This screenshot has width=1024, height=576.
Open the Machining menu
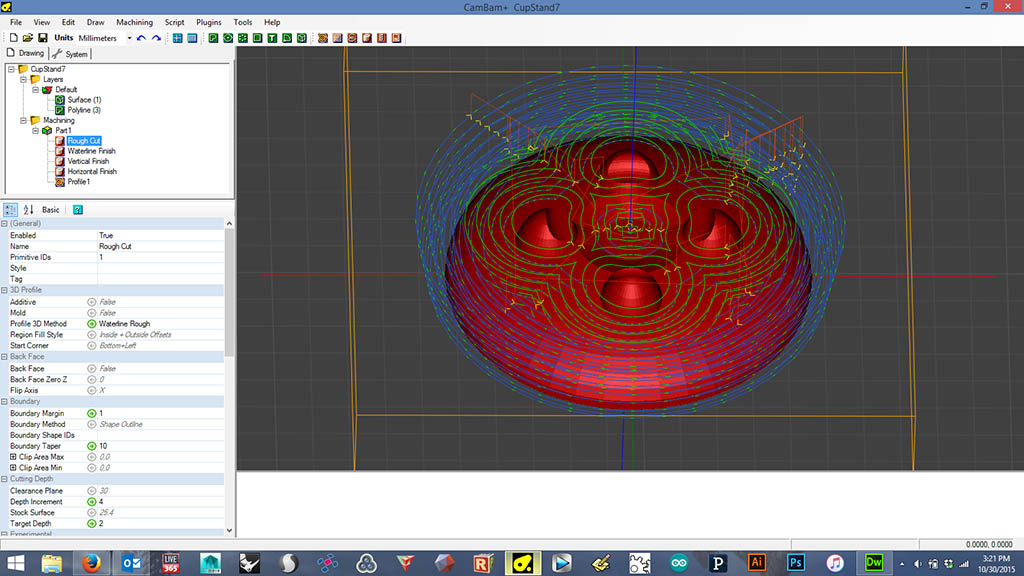coord(134,22)
